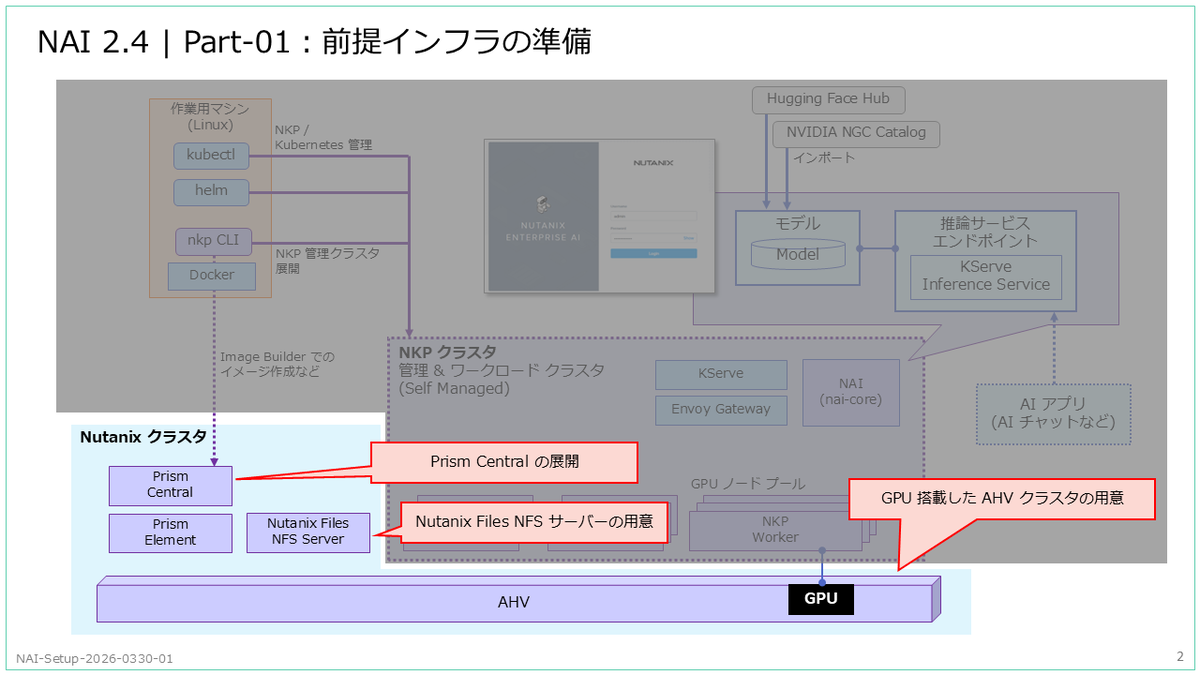Select the KServe Inference Service box
1200x675 pixels.
pos(986,276)
